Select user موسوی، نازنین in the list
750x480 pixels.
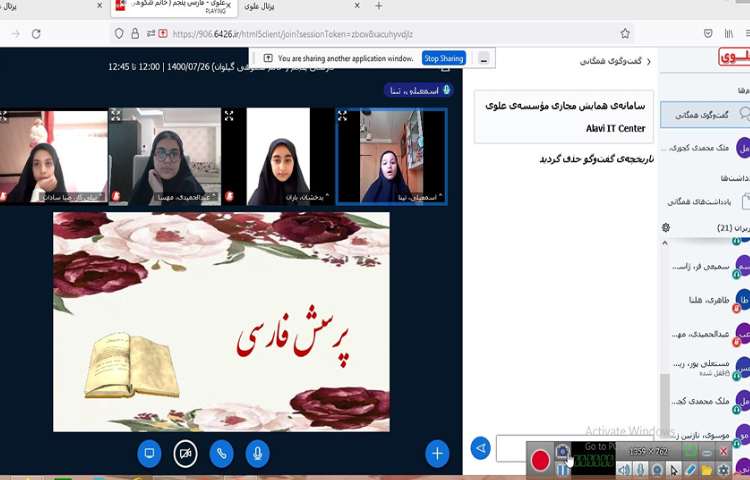709,435
